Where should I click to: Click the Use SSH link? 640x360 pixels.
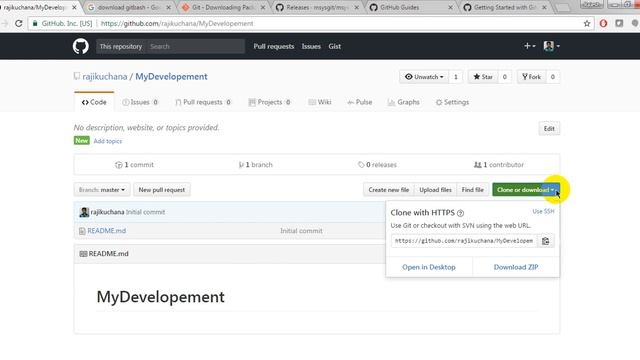click(543, 211)
